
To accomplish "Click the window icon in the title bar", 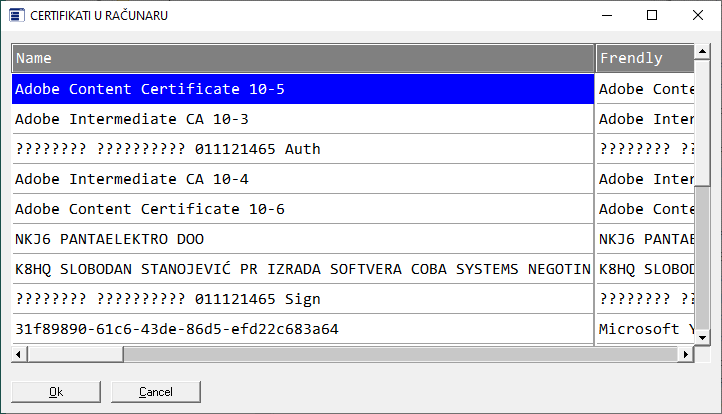I will (x=17, y=15).
